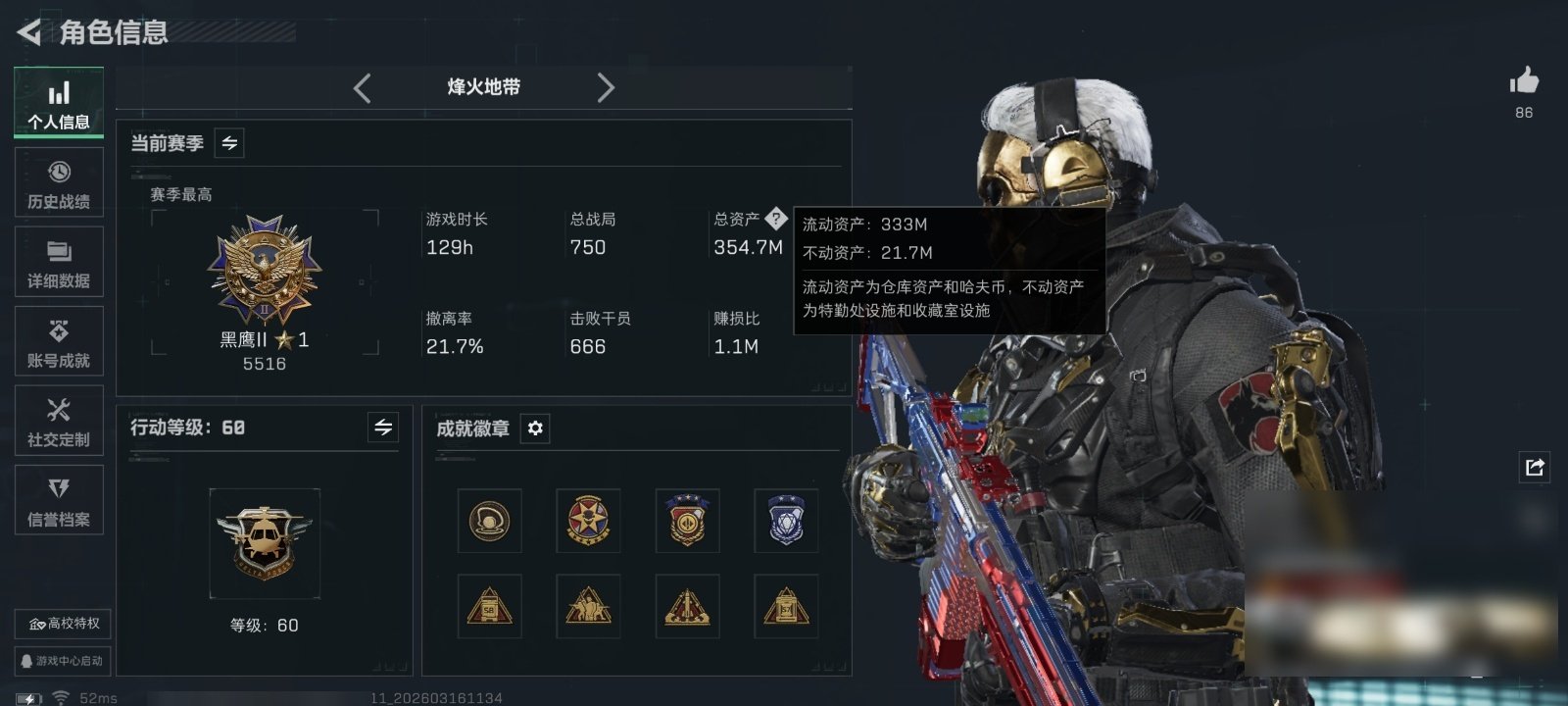Image resolution: width=1568 pixels, height=706 pixels.
Task: Click the 高校特权 button
Action: tap(63, 624)
